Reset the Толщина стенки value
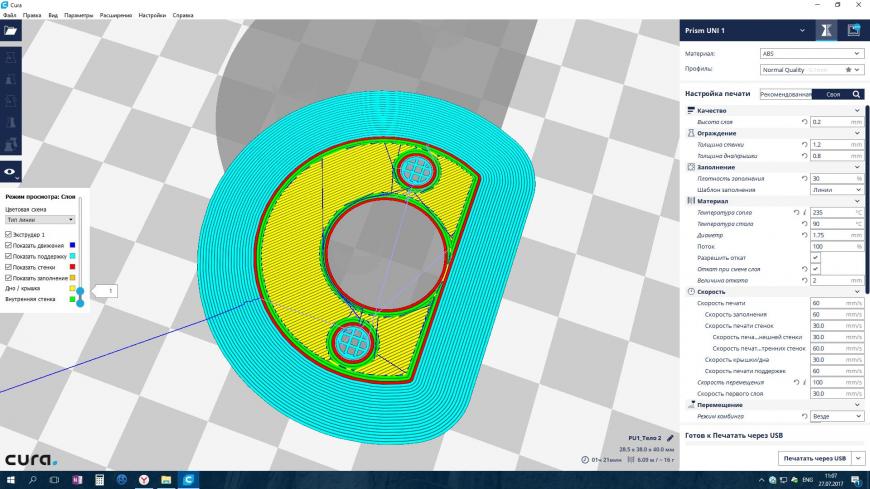Screen dimensions: 870x489 804,144
